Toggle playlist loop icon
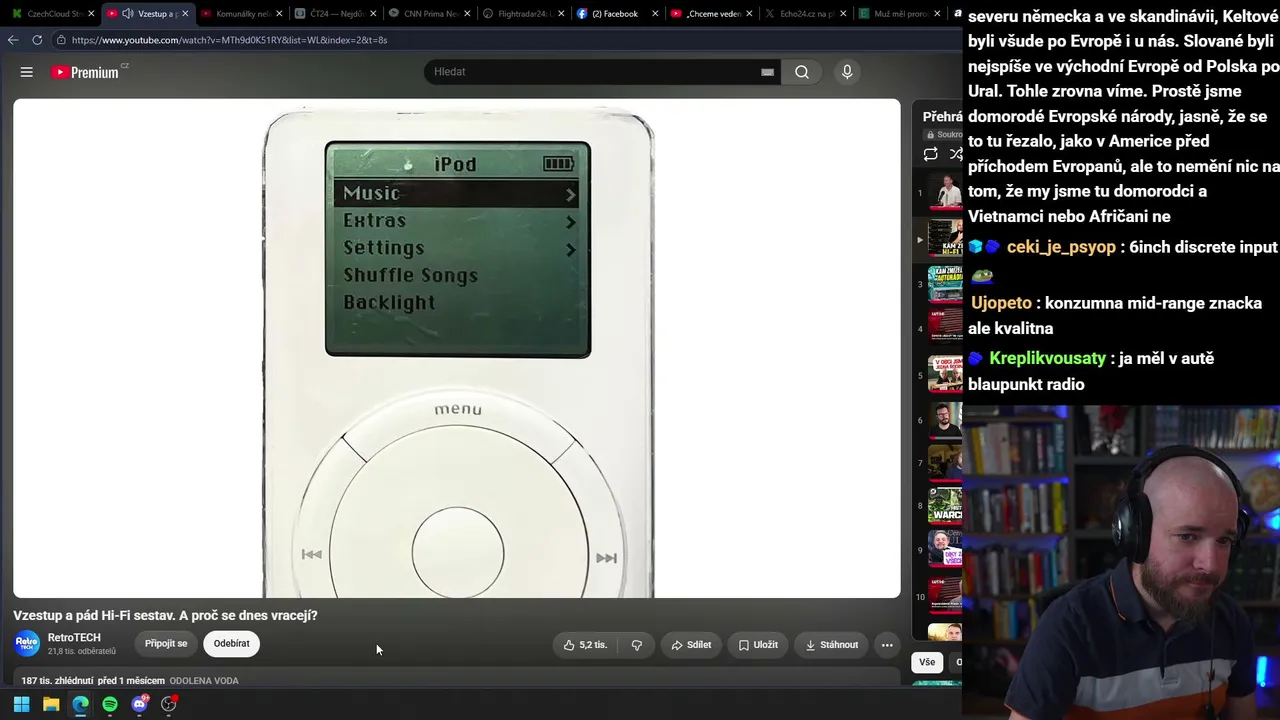This screenshot has width=1280, height=720. pyautogui.click(x=931, y=154)
